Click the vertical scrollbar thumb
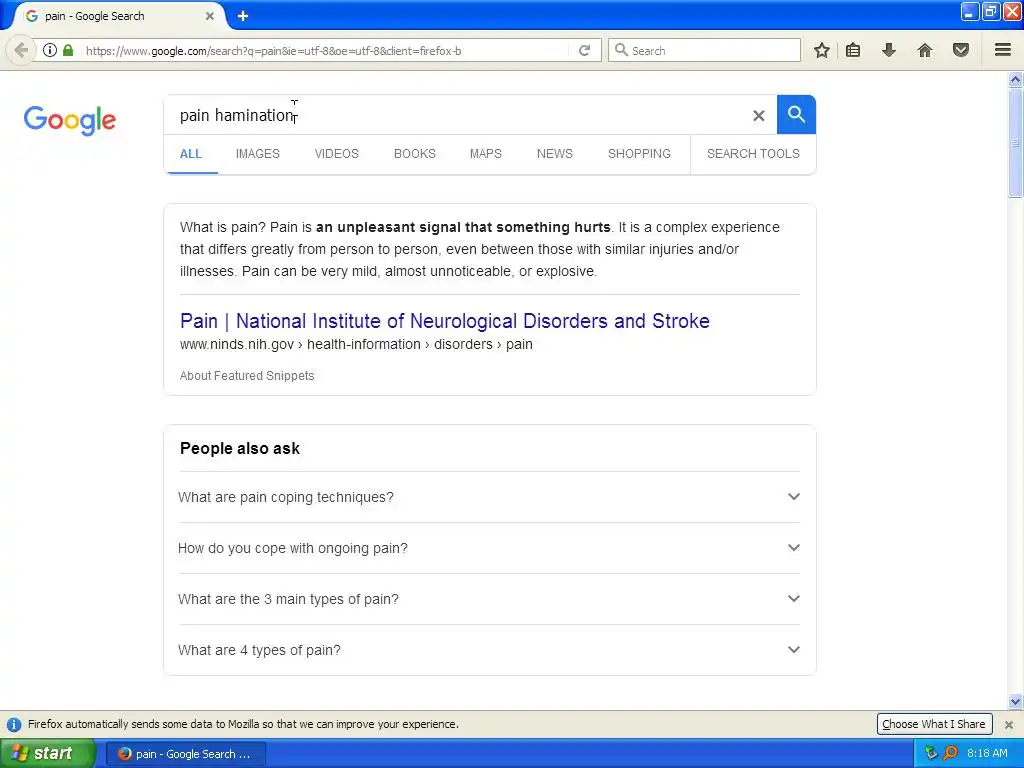 (x=1015, y=142)
